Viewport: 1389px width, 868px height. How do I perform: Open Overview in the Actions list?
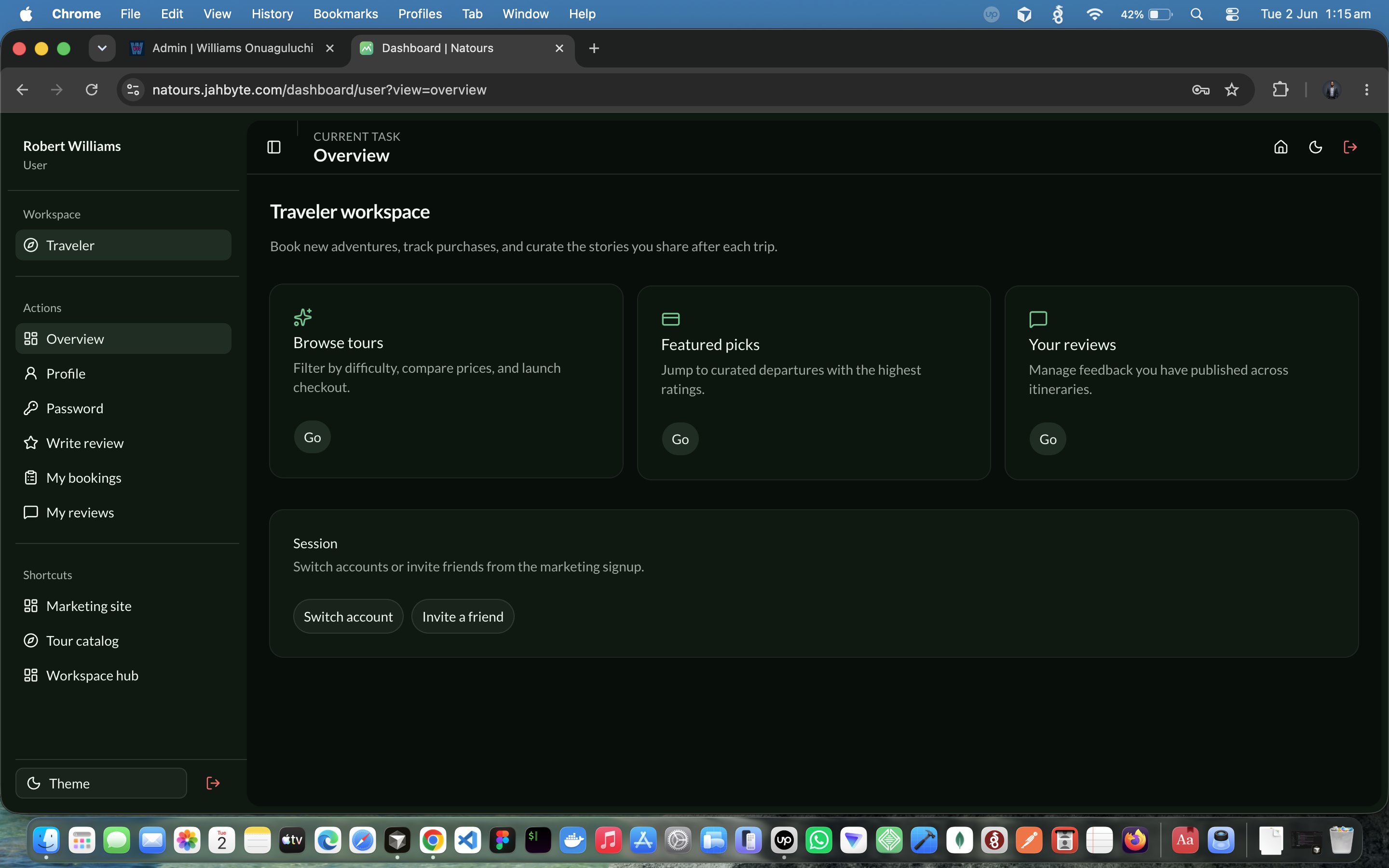123,339
